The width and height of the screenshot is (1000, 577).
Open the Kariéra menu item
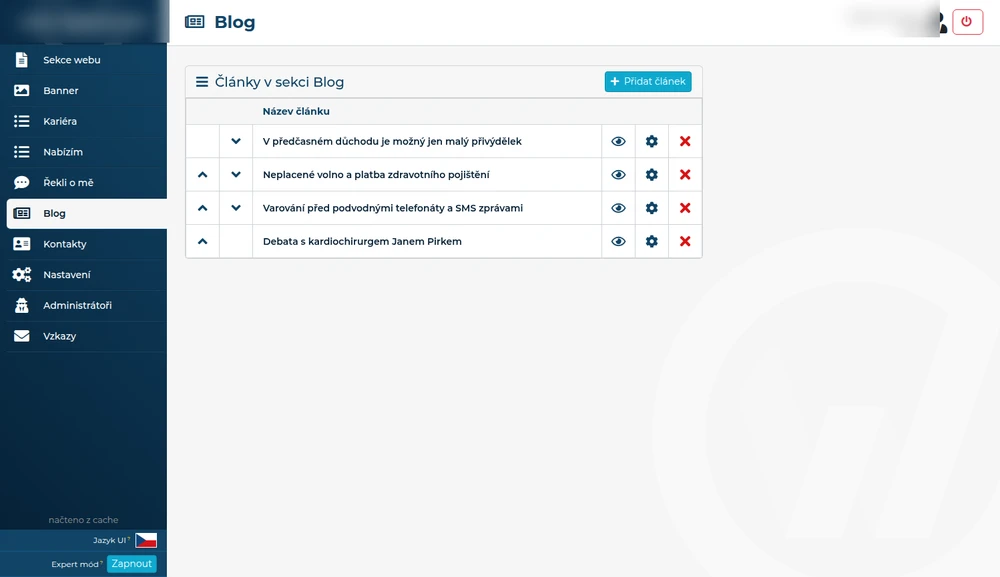87,121
